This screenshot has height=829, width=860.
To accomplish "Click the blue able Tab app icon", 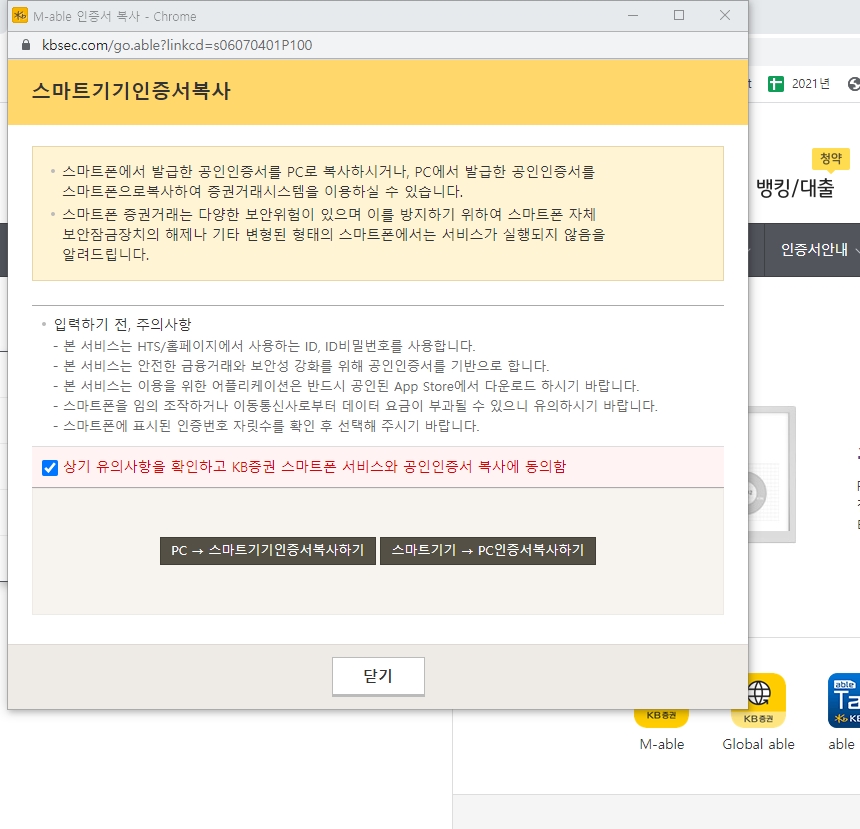I will click(844, 701).
